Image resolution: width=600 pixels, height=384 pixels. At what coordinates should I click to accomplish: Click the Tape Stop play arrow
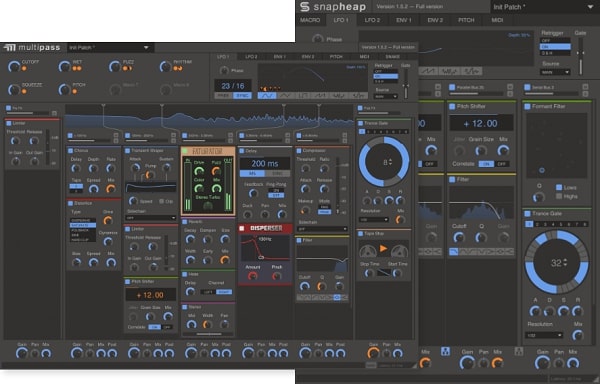[383, 249]
